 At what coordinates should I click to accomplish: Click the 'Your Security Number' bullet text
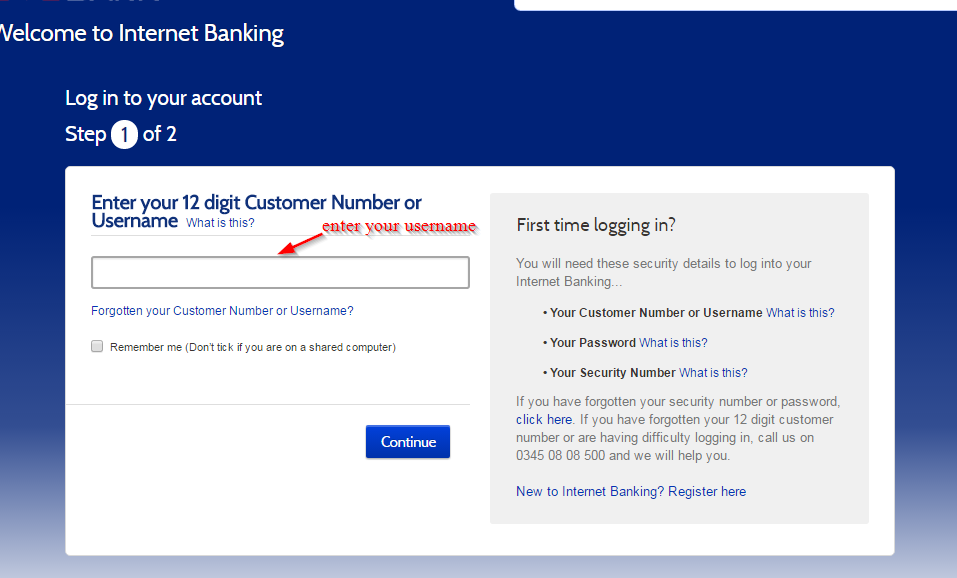tap(612, 372)
